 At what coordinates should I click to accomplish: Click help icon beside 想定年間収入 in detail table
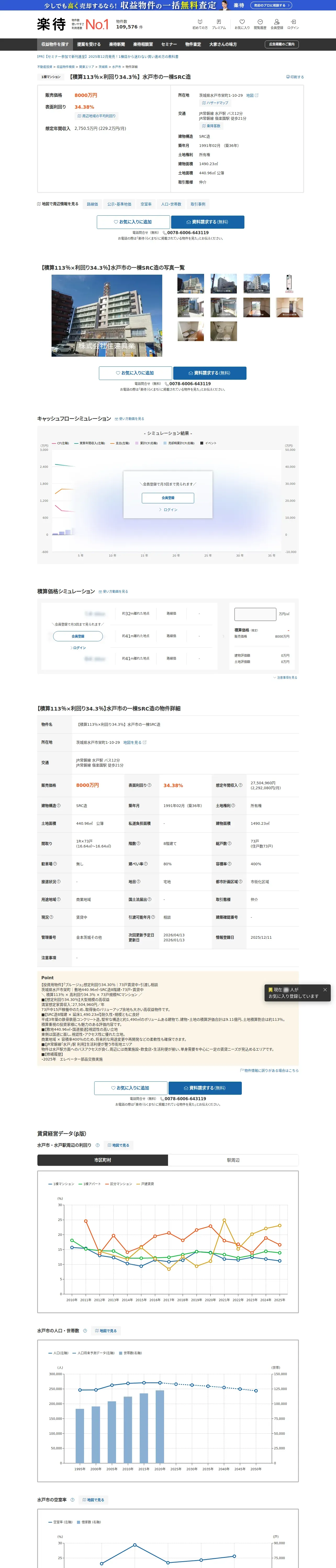coord(240,785)
